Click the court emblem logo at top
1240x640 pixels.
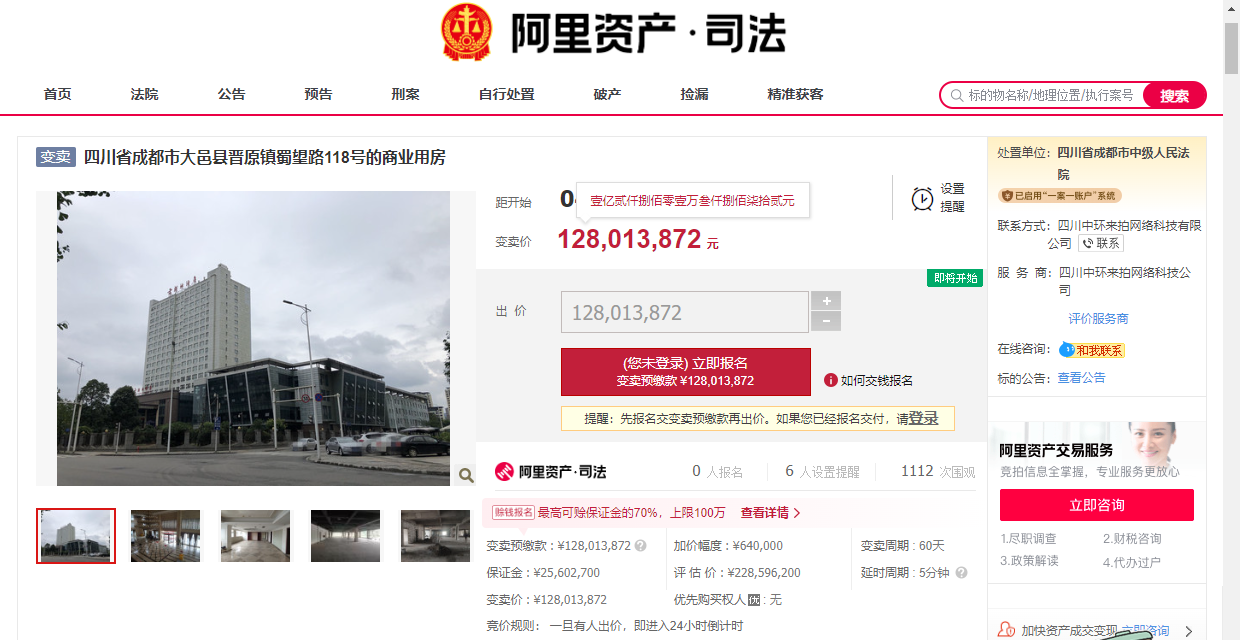pyautogui.click(x=467, y=33)
